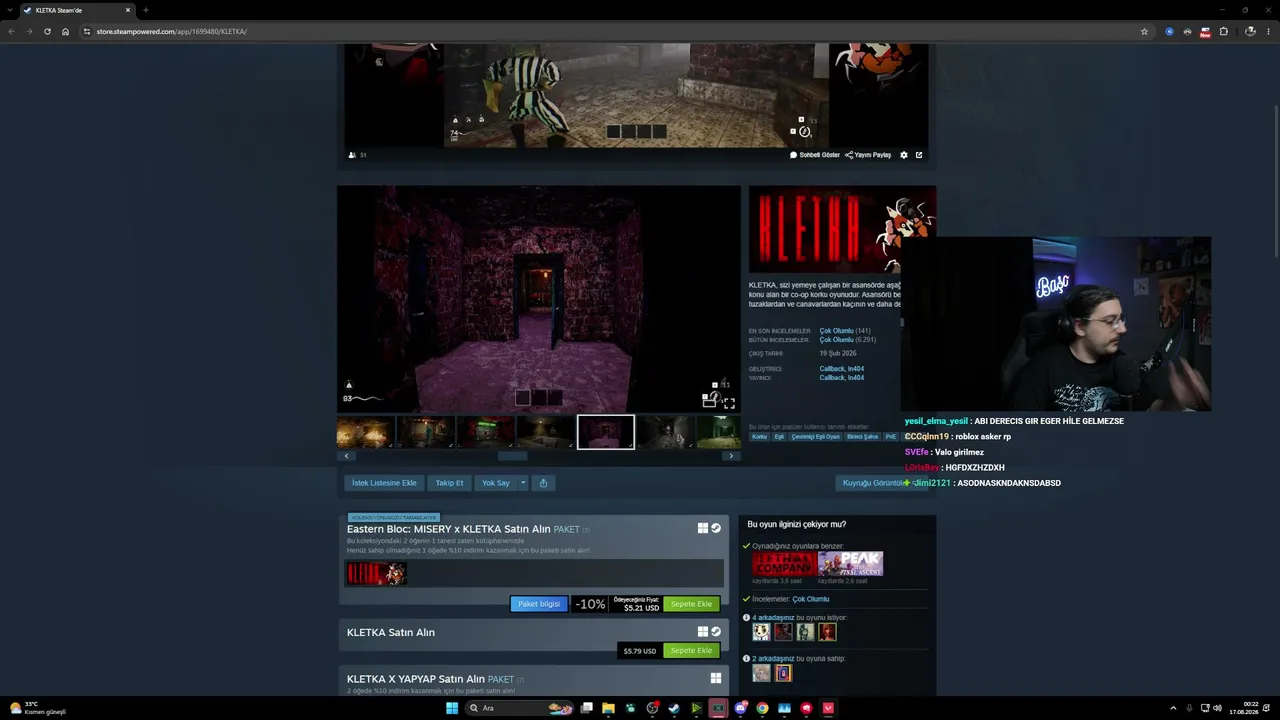Click the Windows platform icon on KLETKA Satın Alın
1280x720 pixels.
(x=703, y=632)
